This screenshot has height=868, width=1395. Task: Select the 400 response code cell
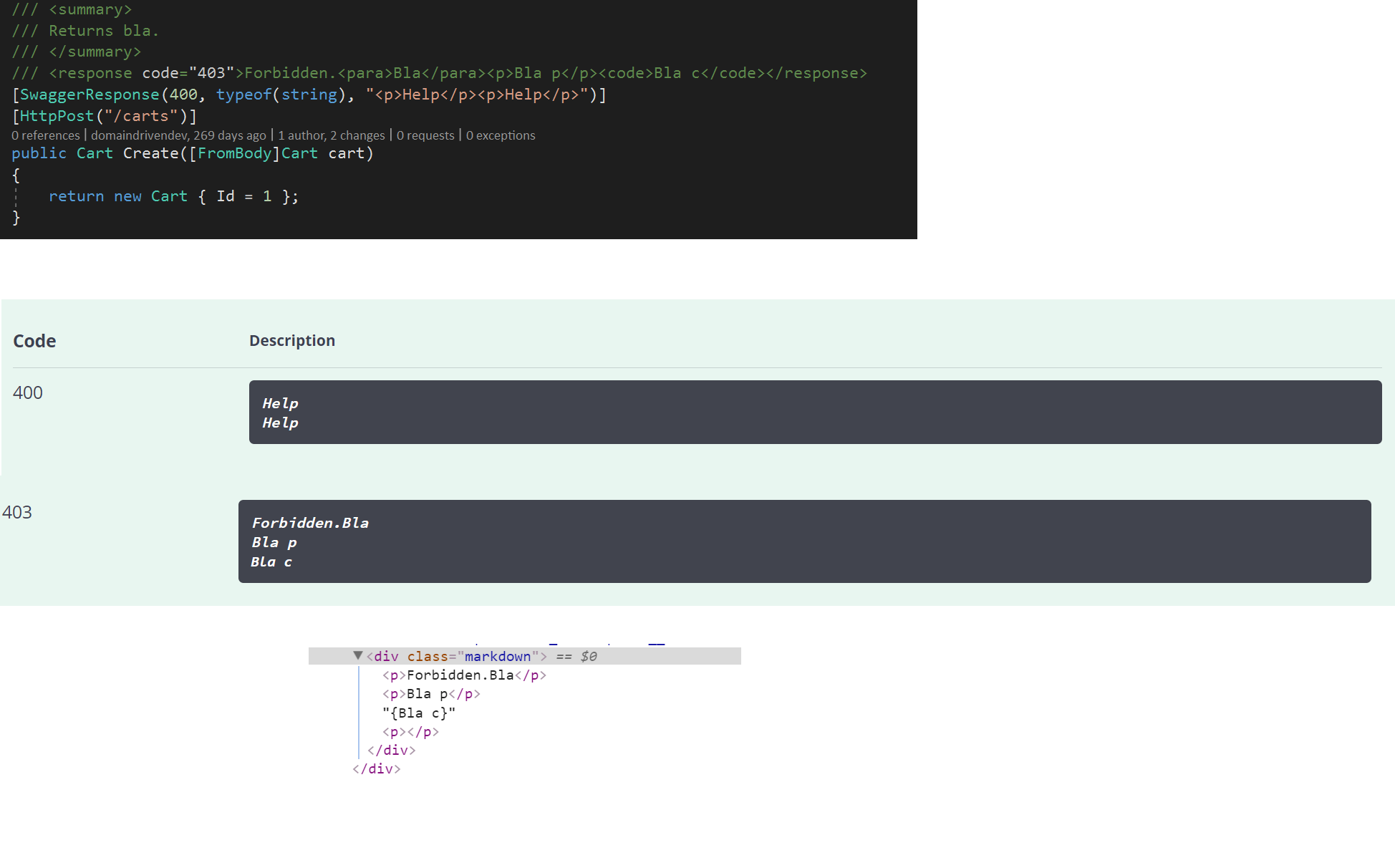coord(28,392)
